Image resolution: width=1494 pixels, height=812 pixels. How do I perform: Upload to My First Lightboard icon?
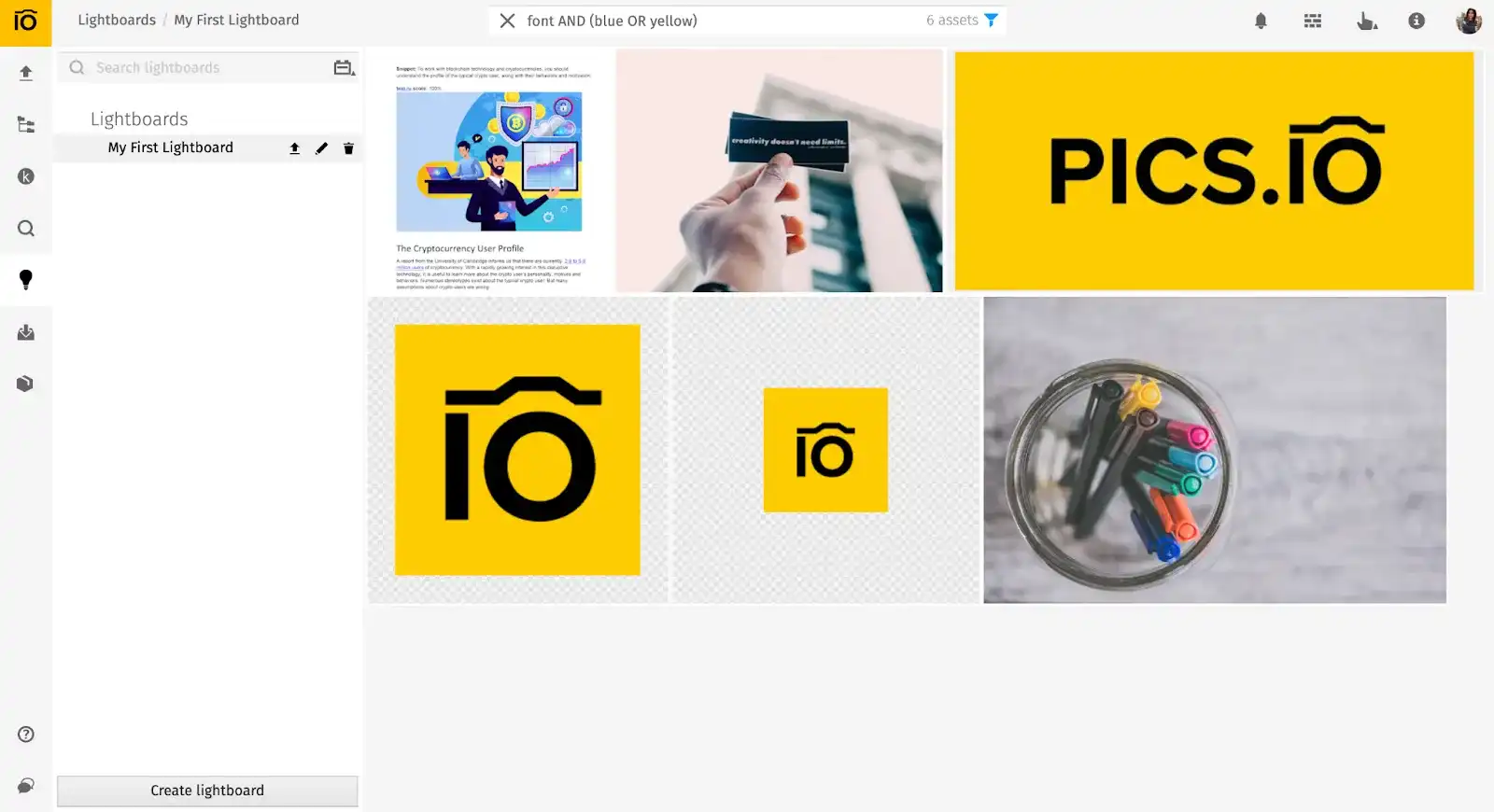[x=294, y=148]
